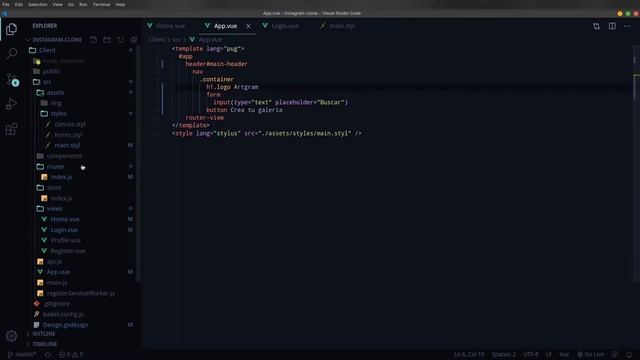Open the Help menu
This screenshot has width=640, height=360.
pyautogui.click(x=120, y=4)
